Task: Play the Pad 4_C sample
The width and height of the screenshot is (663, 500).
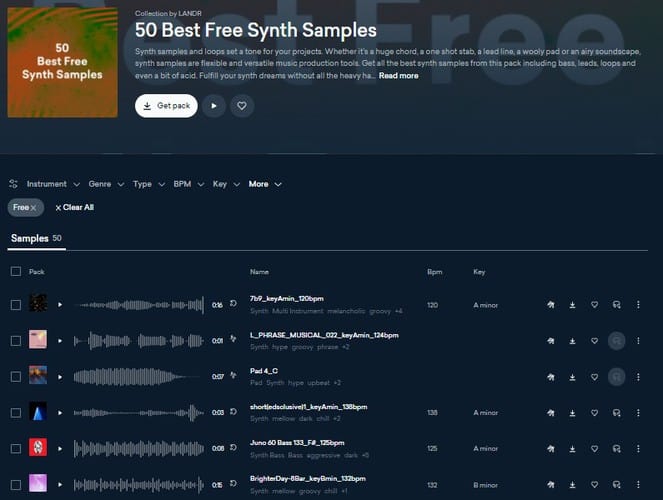Action: coord(60,377)
